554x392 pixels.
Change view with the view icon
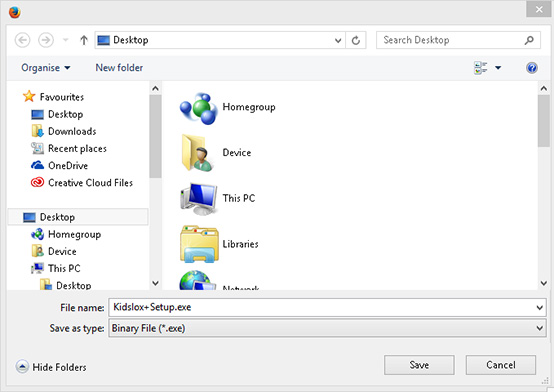click(x=481, y=68)
